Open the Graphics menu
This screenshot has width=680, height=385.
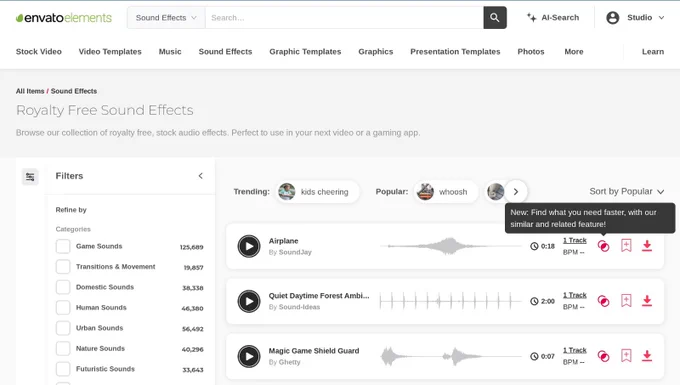click(376, 52)
